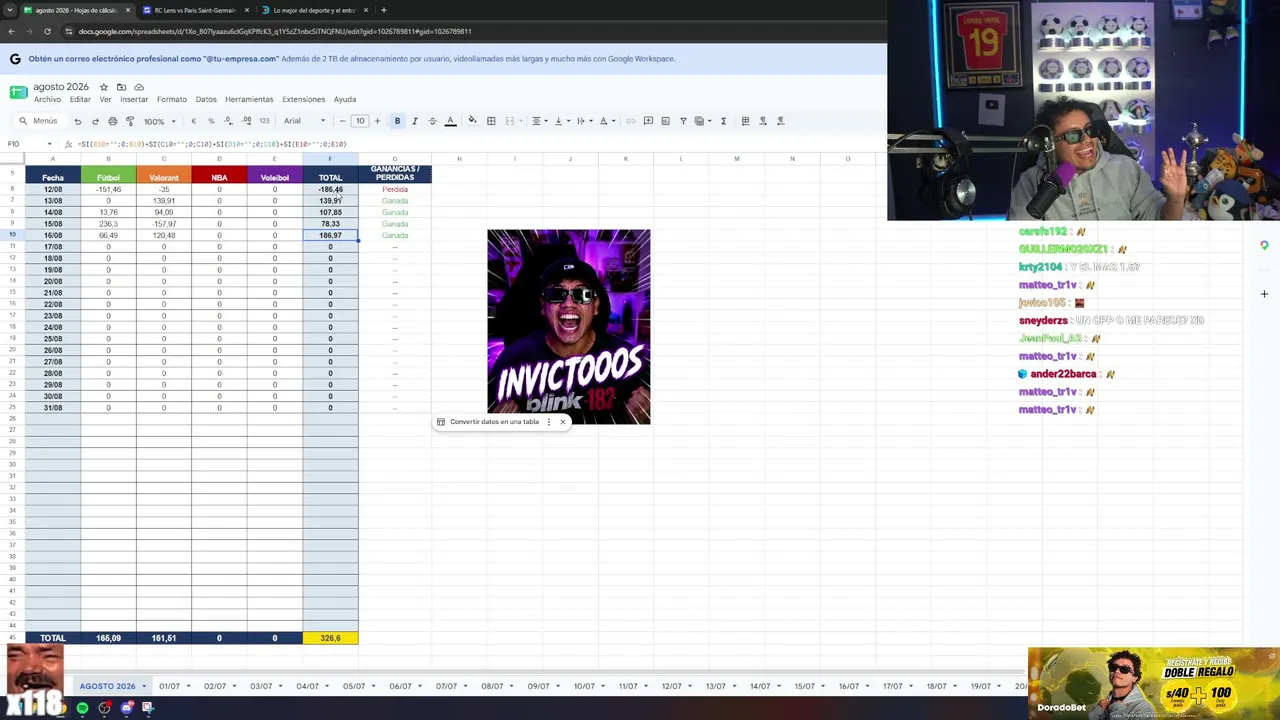Open the Extensiones menu
This screenshot has width=1280, height=720.
coord(303,100)
